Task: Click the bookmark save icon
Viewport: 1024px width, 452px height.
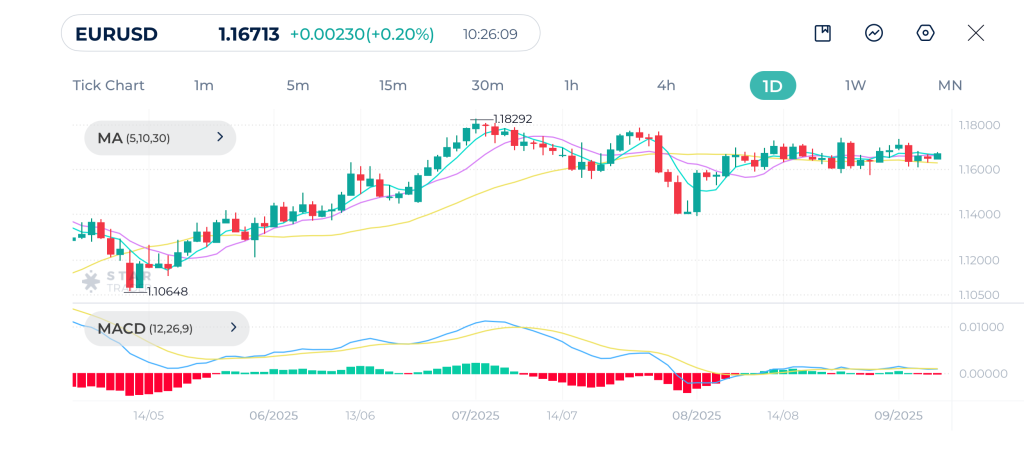Action: coord(823,33)
